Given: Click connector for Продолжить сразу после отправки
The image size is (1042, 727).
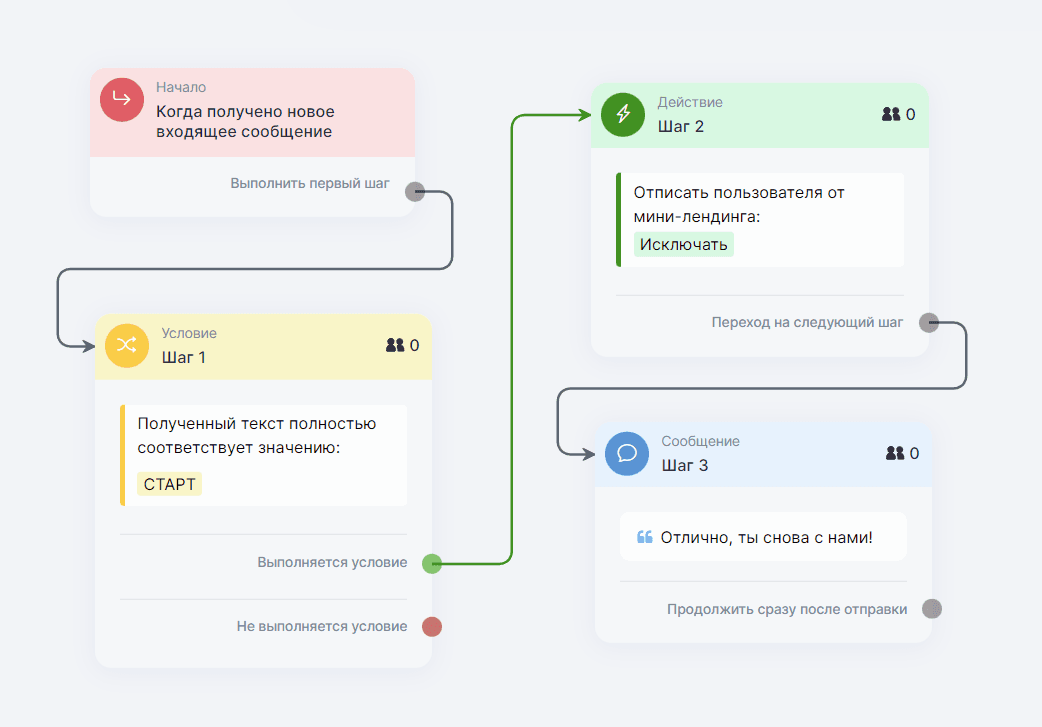Looking at the screenshot, I should pyautogui.click(x=931, y=609).
